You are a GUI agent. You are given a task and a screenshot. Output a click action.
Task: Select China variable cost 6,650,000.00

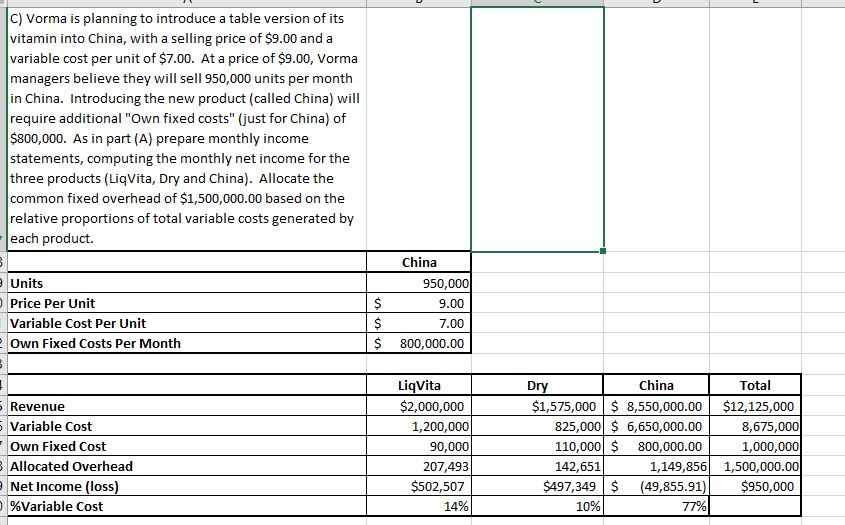656,426
